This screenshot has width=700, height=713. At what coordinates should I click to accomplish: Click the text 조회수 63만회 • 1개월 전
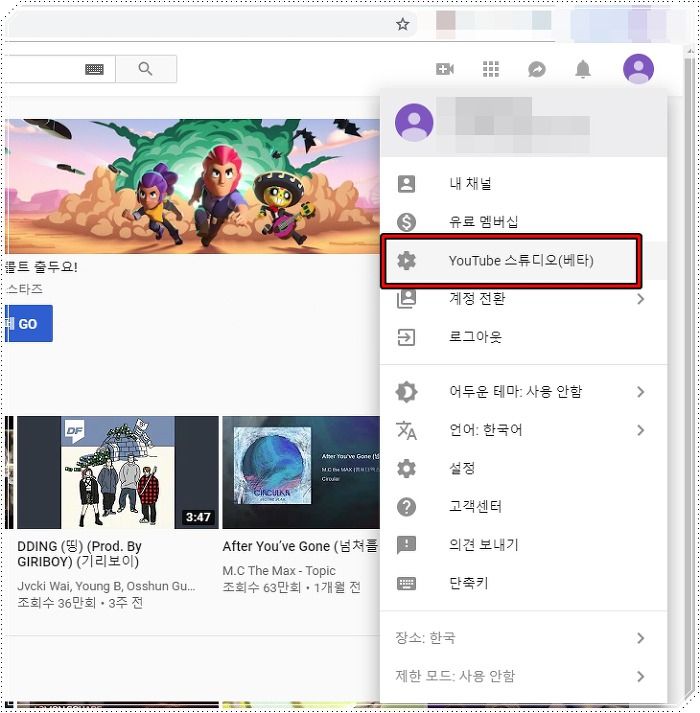coord(292,587)
